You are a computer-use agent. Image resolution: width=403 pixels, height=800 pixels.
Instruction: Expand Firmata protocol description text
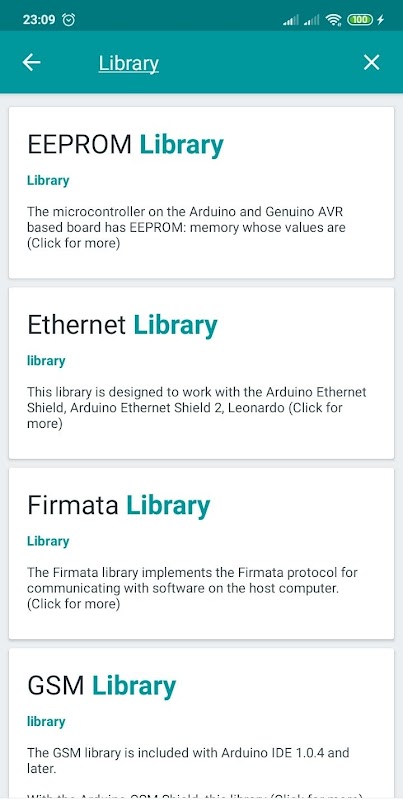(192, 588)
